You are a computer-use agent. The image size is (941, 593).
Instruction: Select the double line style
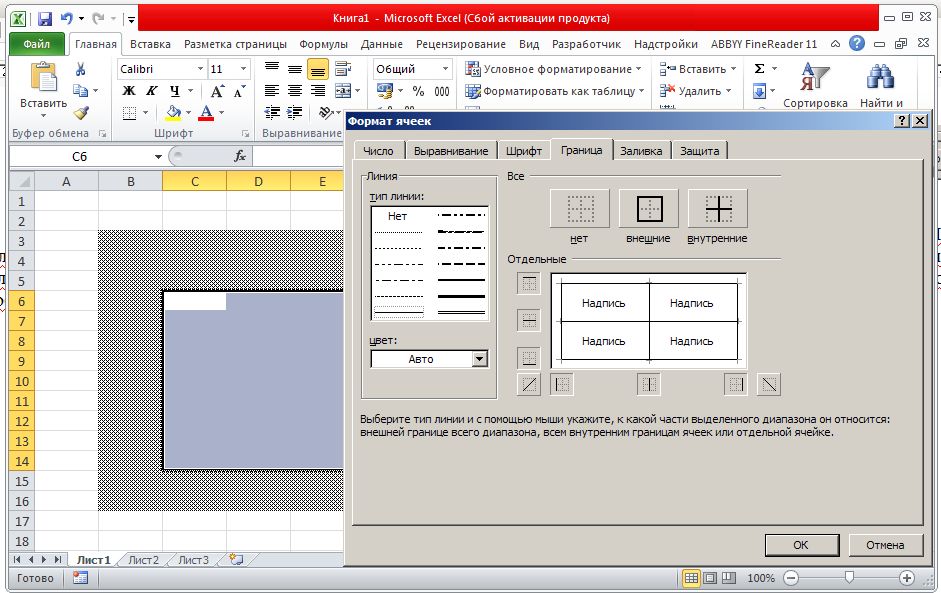coord(461,312)
